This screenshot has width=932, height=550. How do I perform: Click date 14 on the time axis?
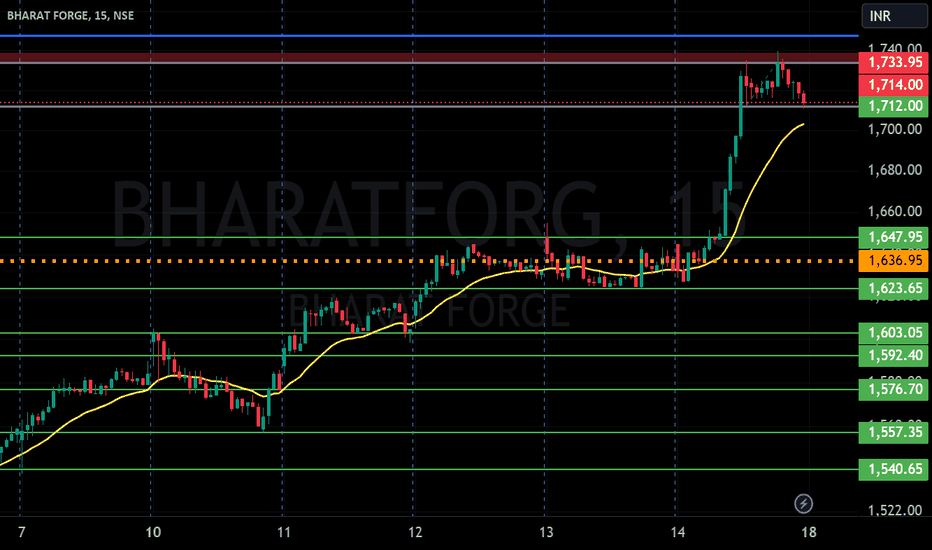click(677, 532)
